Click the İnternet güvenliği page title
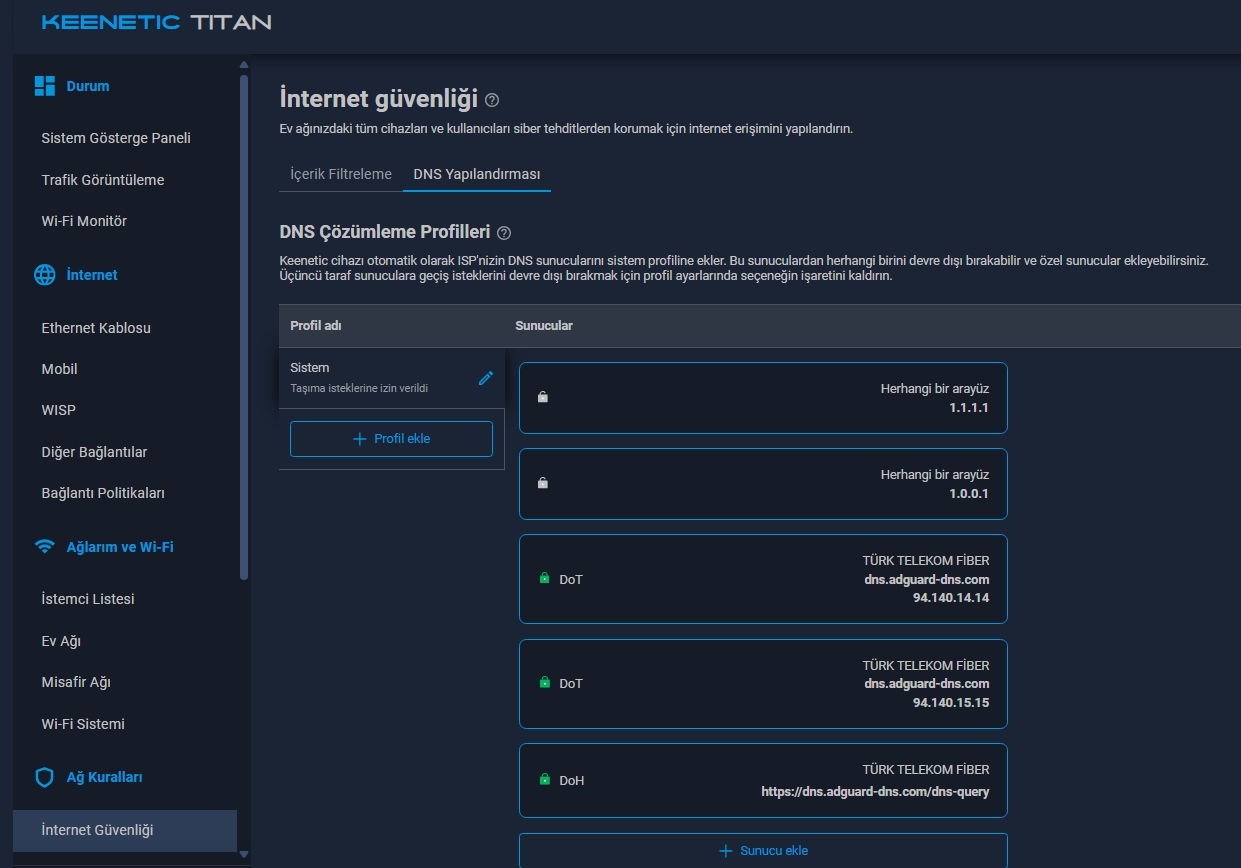Screen dimensions: 1241x868 (x=378, y=98)
